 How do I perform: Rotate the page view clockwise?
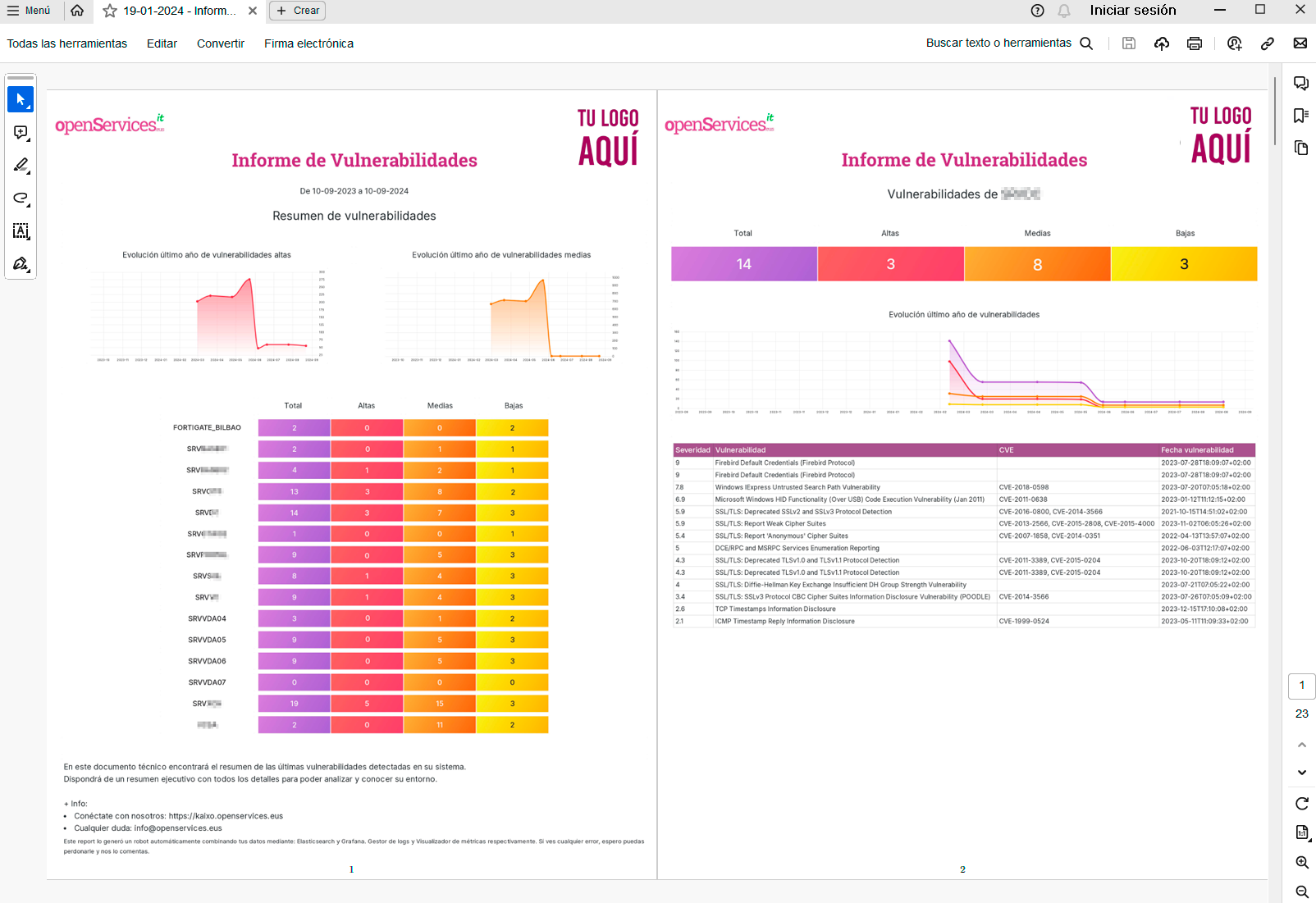click(x=1302, y=803)
